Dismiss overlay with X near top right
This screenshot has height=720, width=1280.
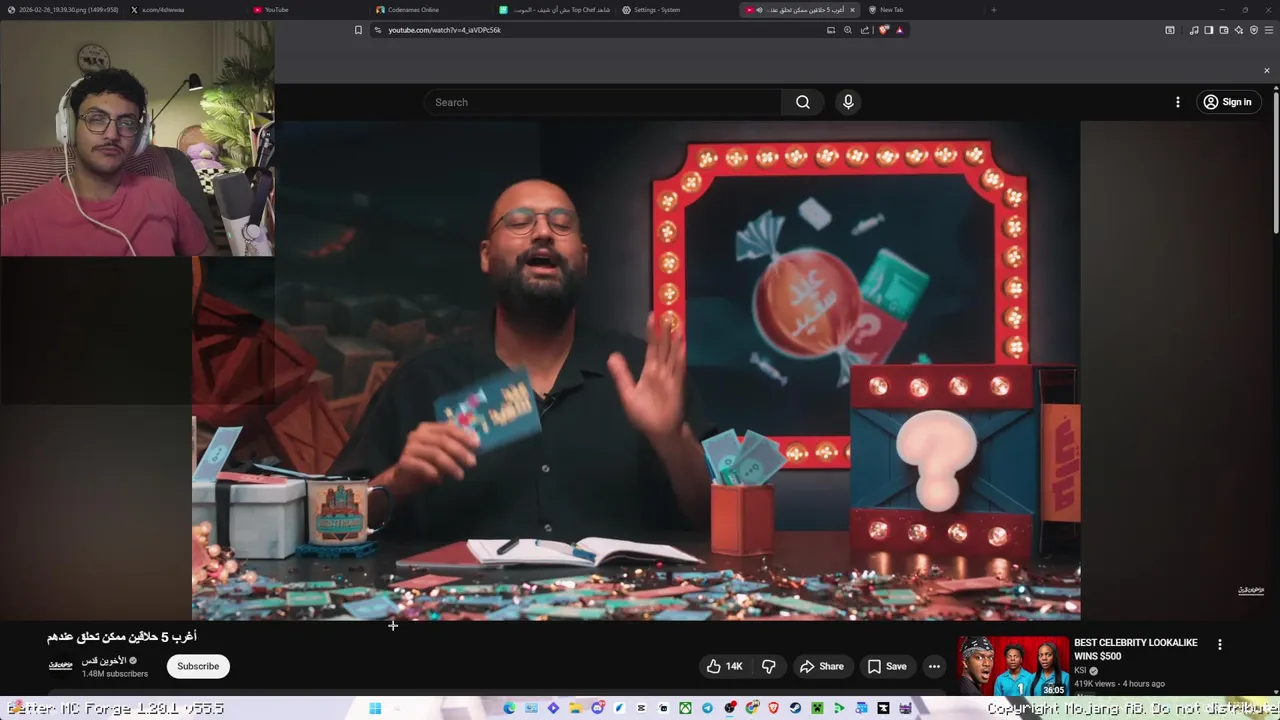pos(1267,71)
